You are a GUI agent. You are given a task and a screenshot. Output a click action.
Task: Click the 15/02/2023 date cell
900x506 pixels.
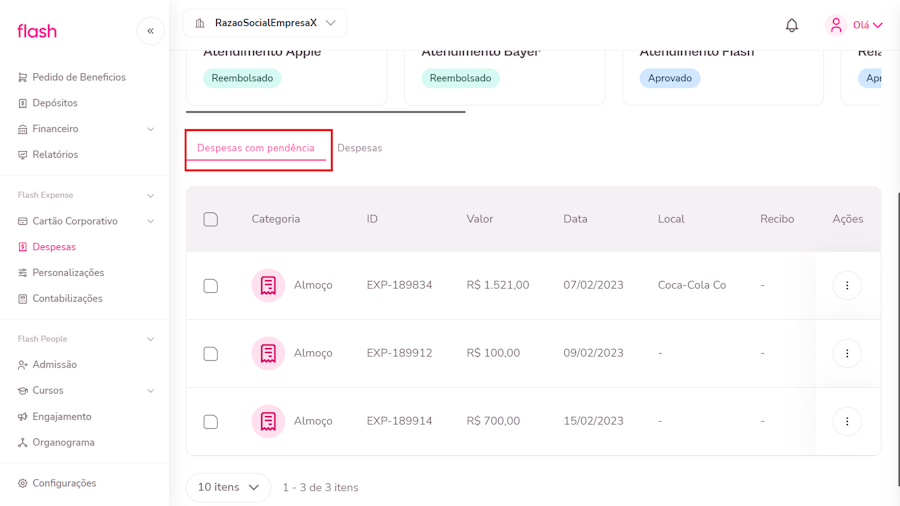[593, 421]
